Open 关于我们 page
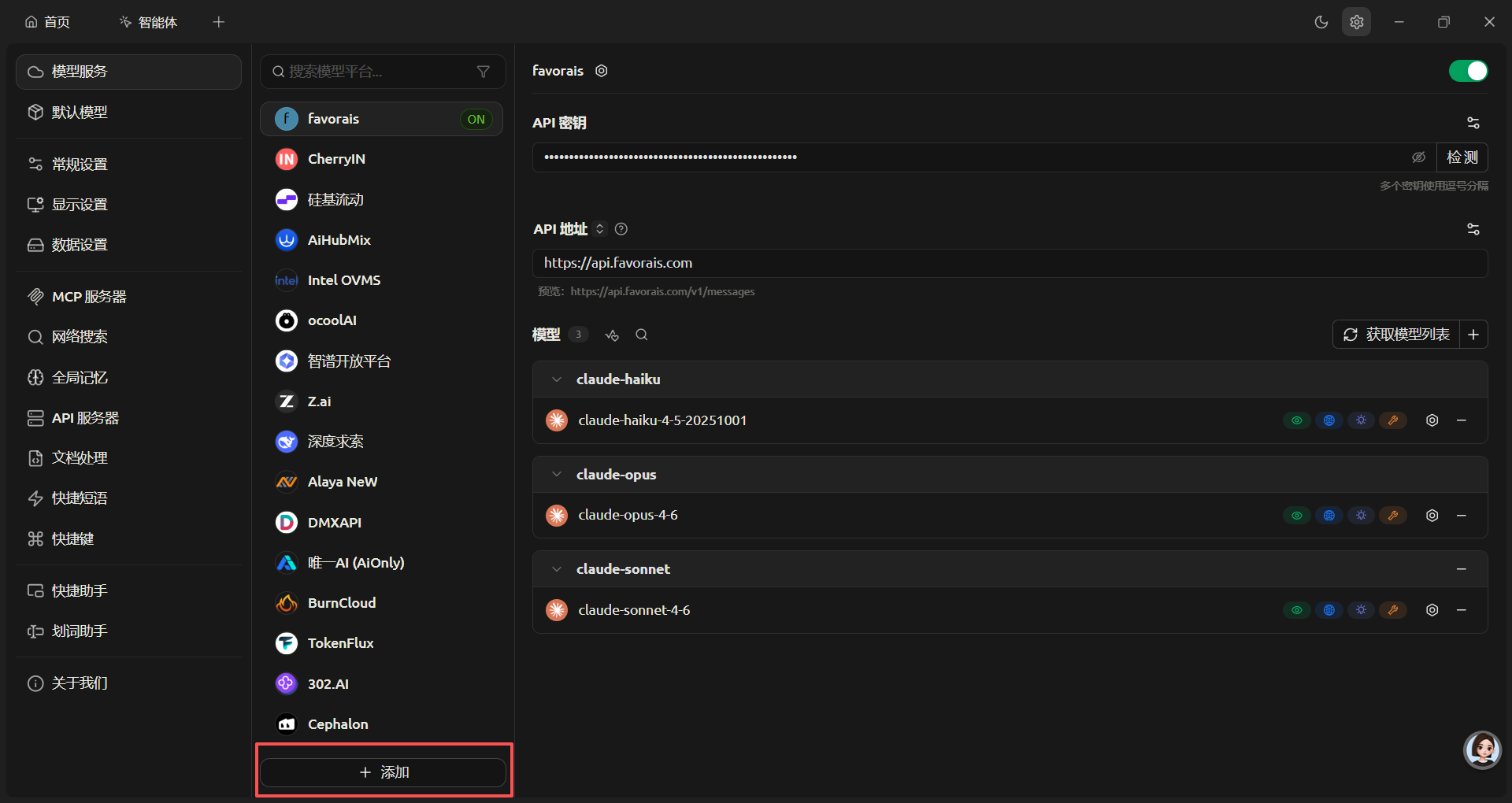 click(x=128, y=683)
